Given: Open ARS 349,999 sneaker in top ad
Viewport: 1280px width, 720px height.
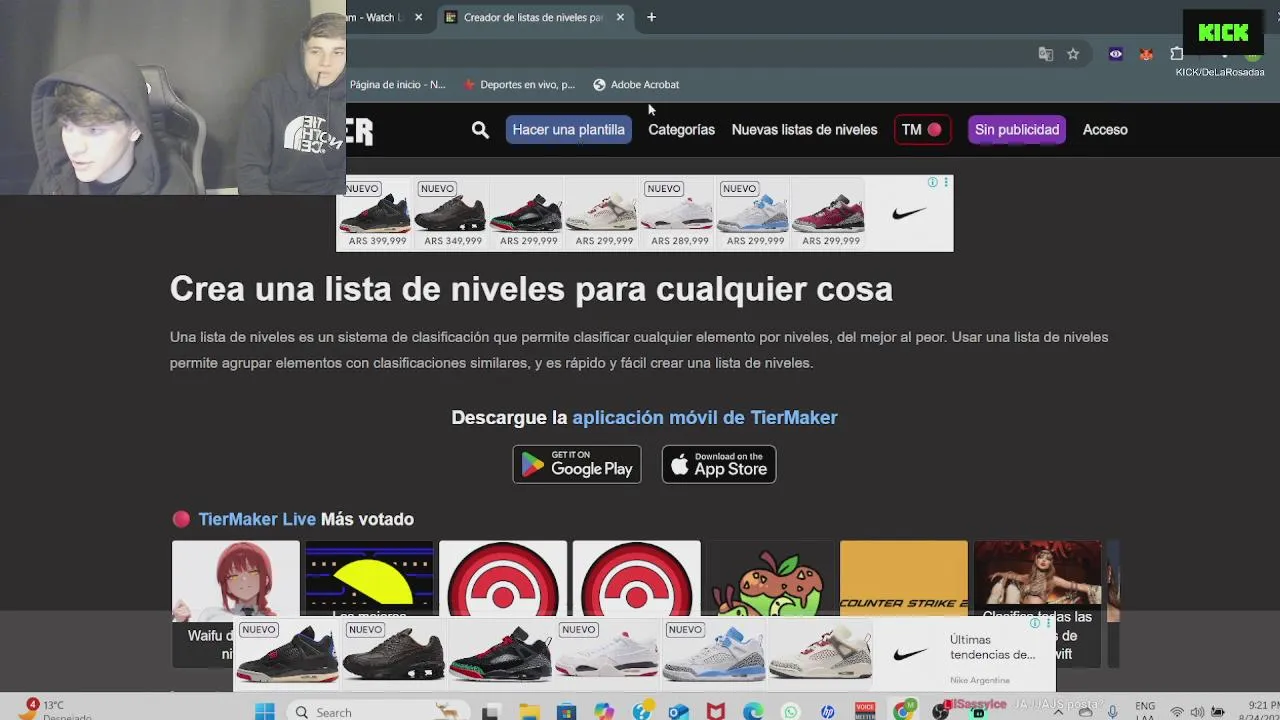Looking at the screenshot, I should coord(452,213).
